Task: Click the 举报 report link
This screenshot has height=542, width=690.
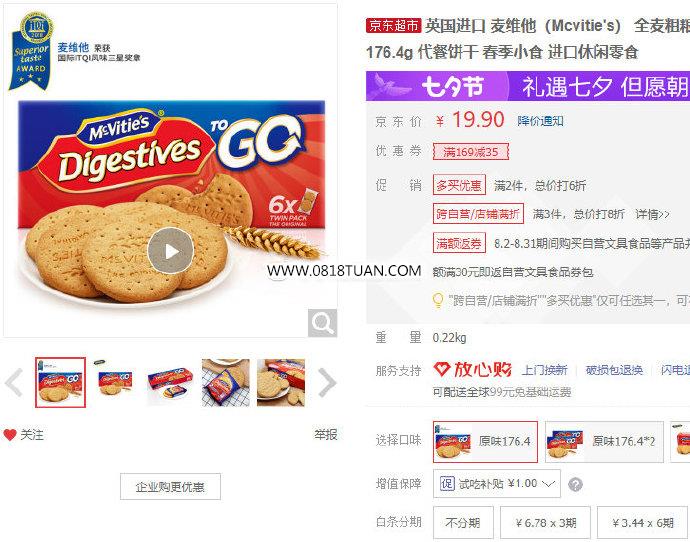Action: point(326,435)
